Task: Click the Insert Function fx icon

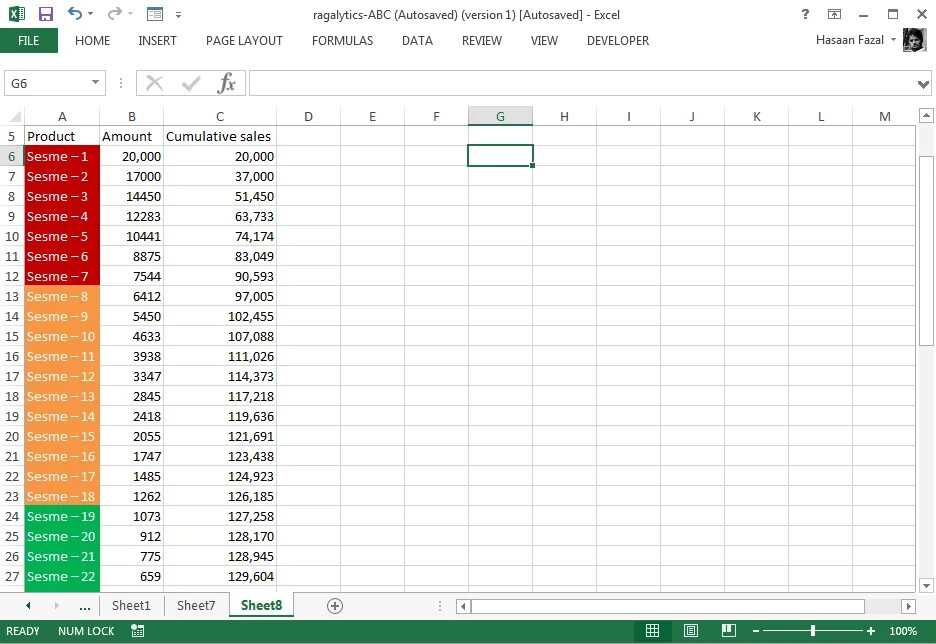Action: coord(227,83)
